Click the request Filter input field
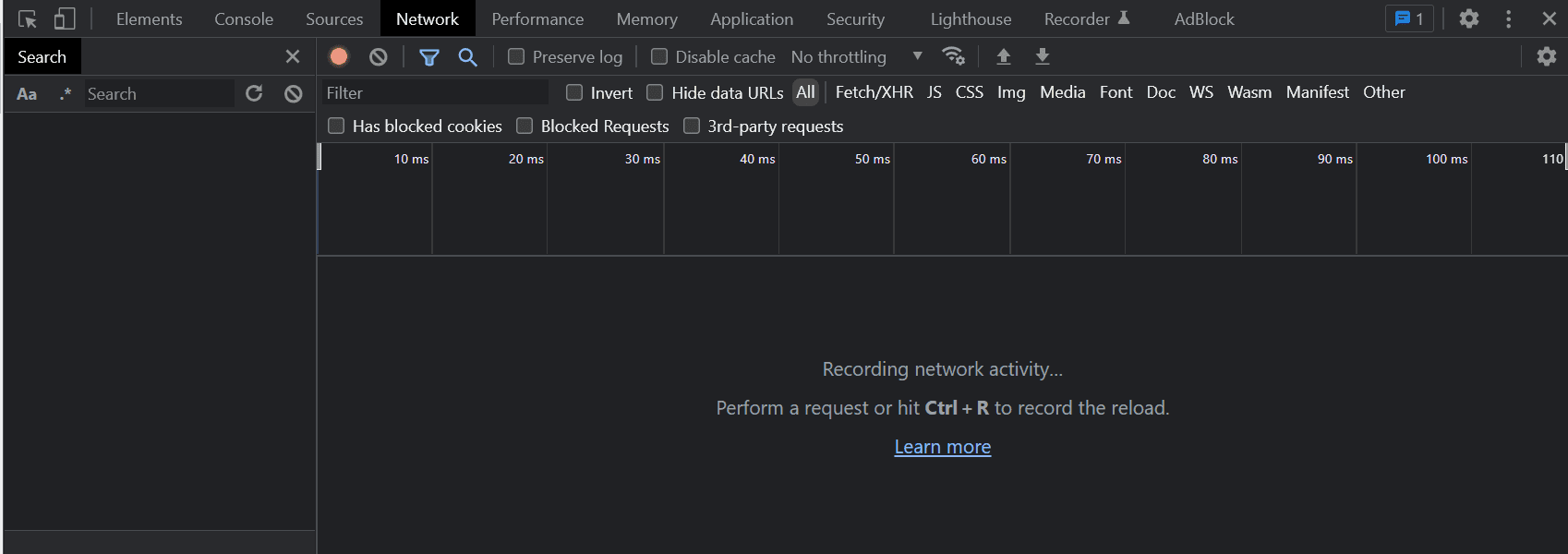This screenshot has height=554, width=1568. click(434, 91)
